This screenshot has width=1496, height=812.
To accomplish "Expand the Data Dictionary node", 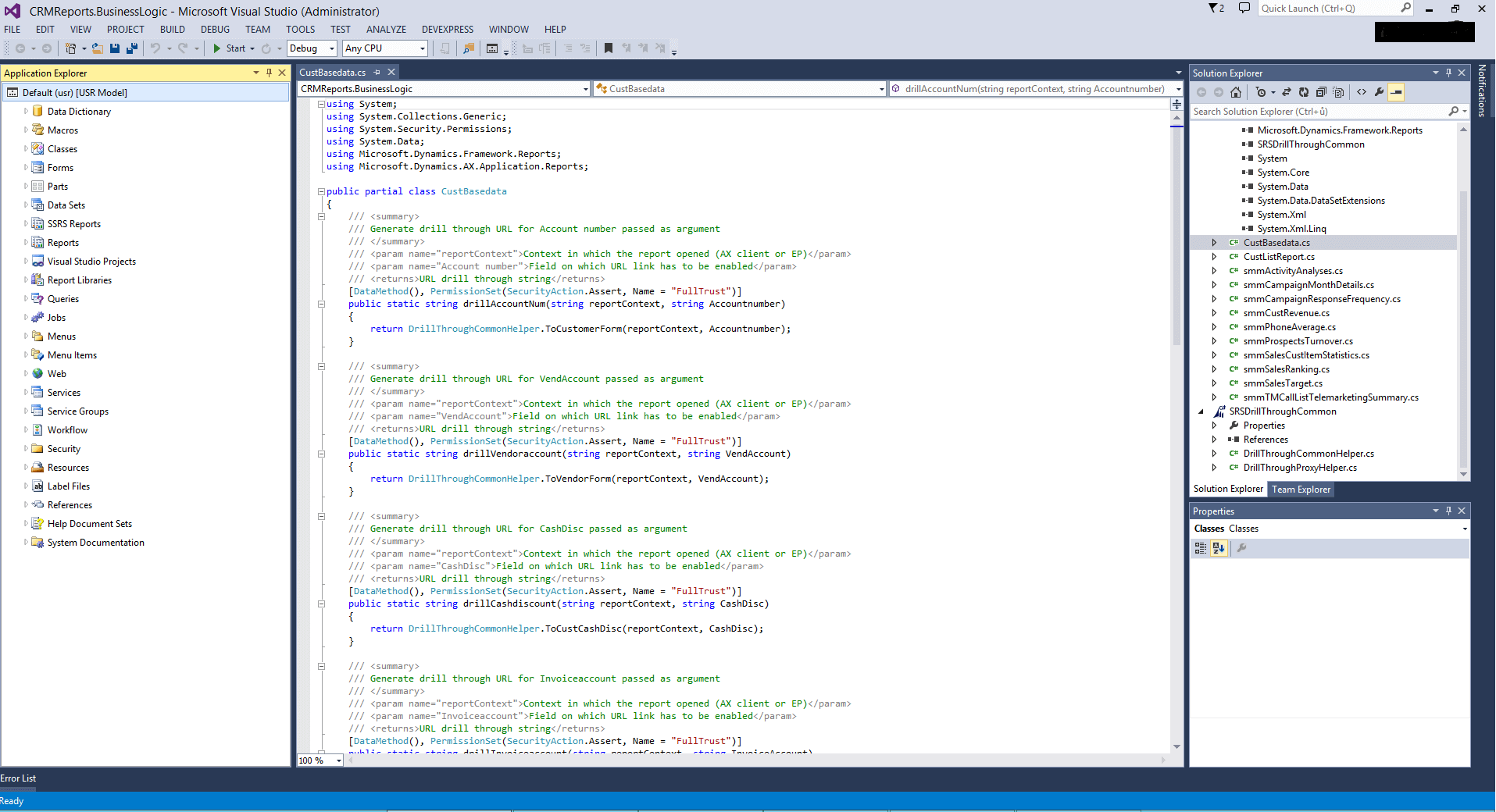I will 26,111.
